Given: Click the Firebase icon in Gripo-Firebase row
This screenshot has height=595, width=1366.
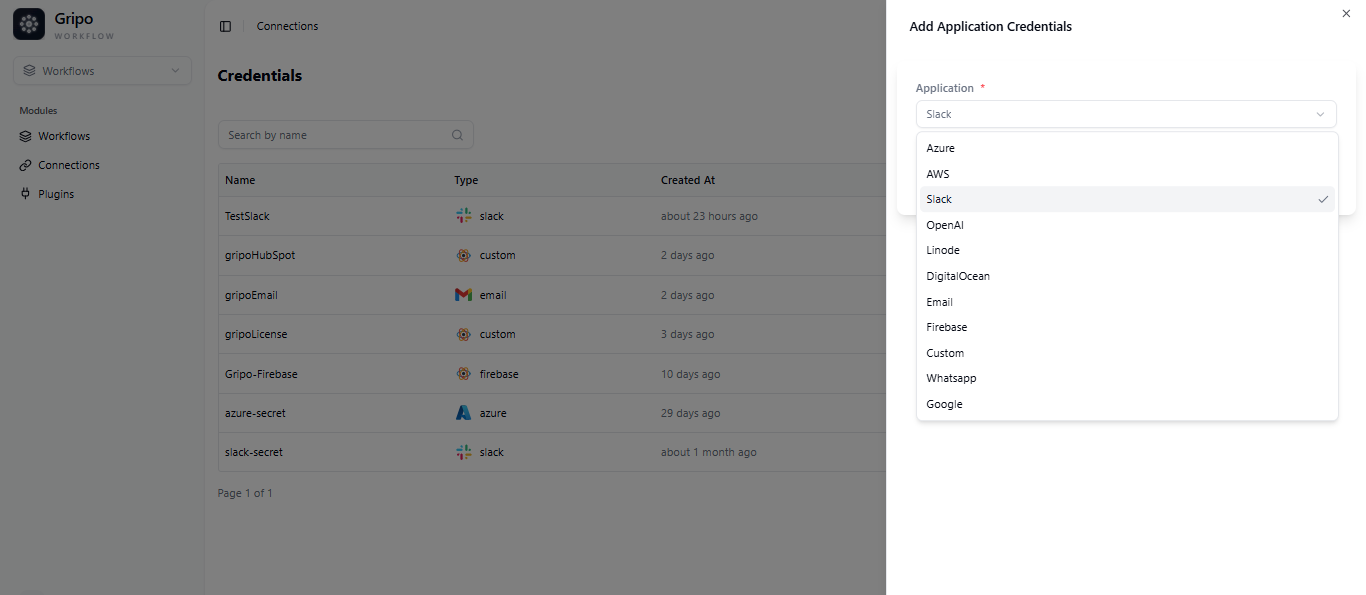Looking at the screenshot, I should click(x=463, y=373).
